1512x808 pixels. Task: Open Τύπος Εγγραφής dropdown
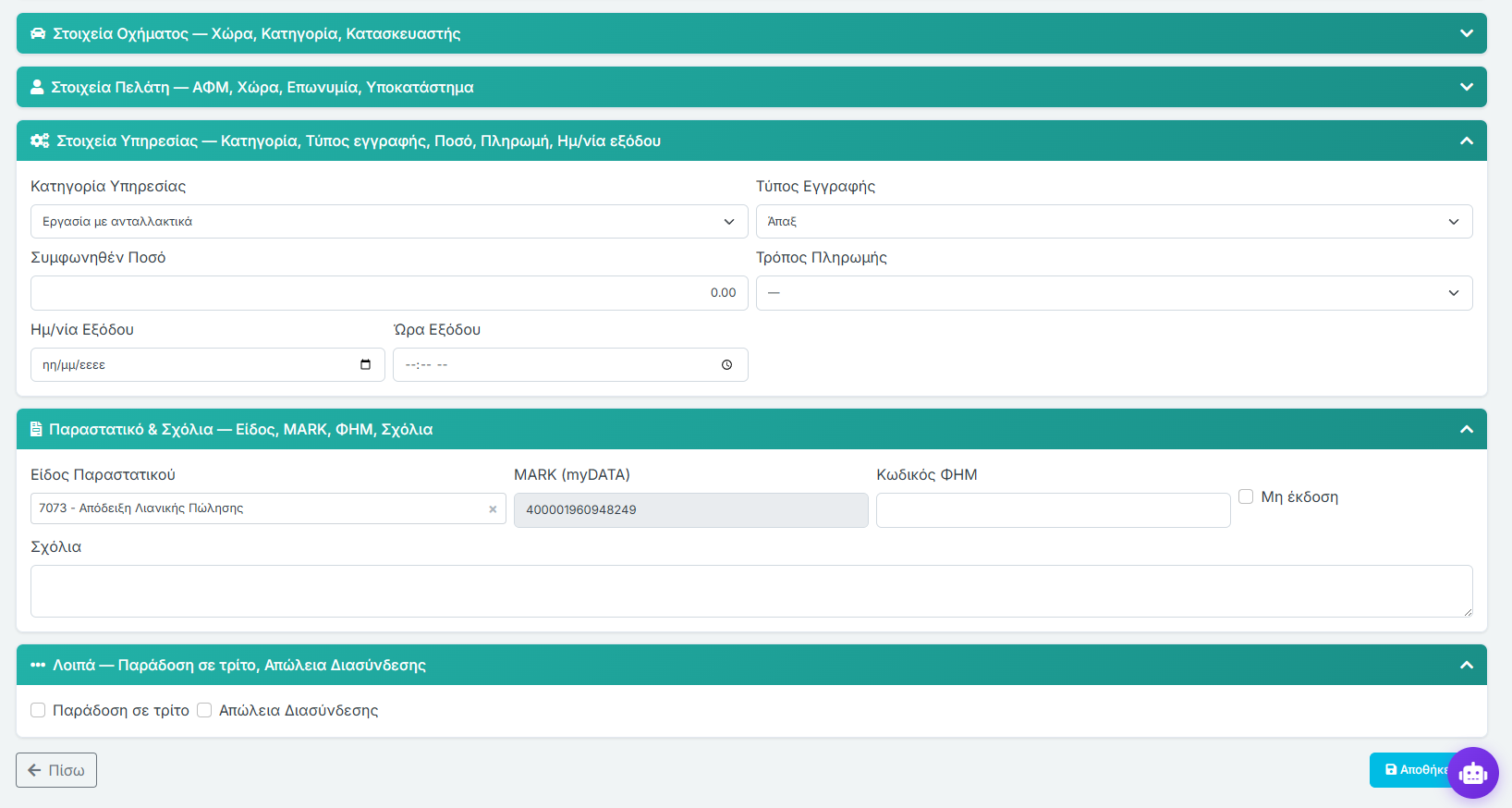[x=1114, y=221]
